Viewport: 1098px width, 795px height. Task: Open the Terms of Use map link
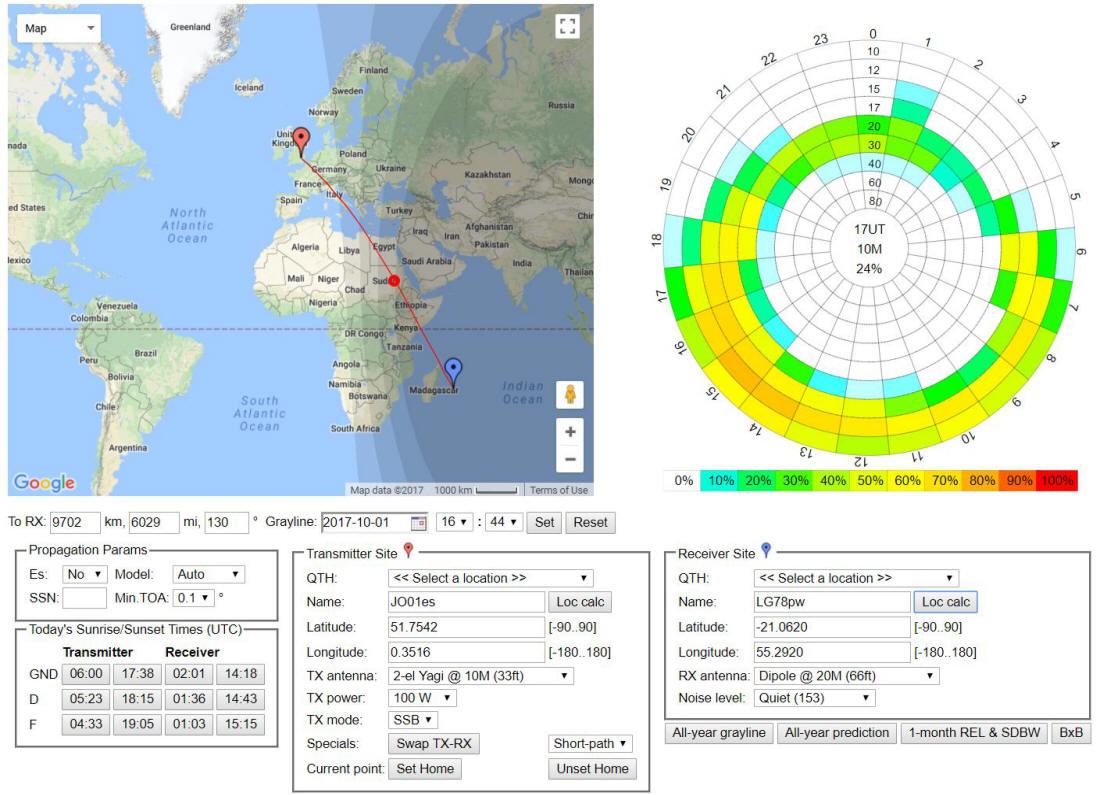click(x=558, y=490)
